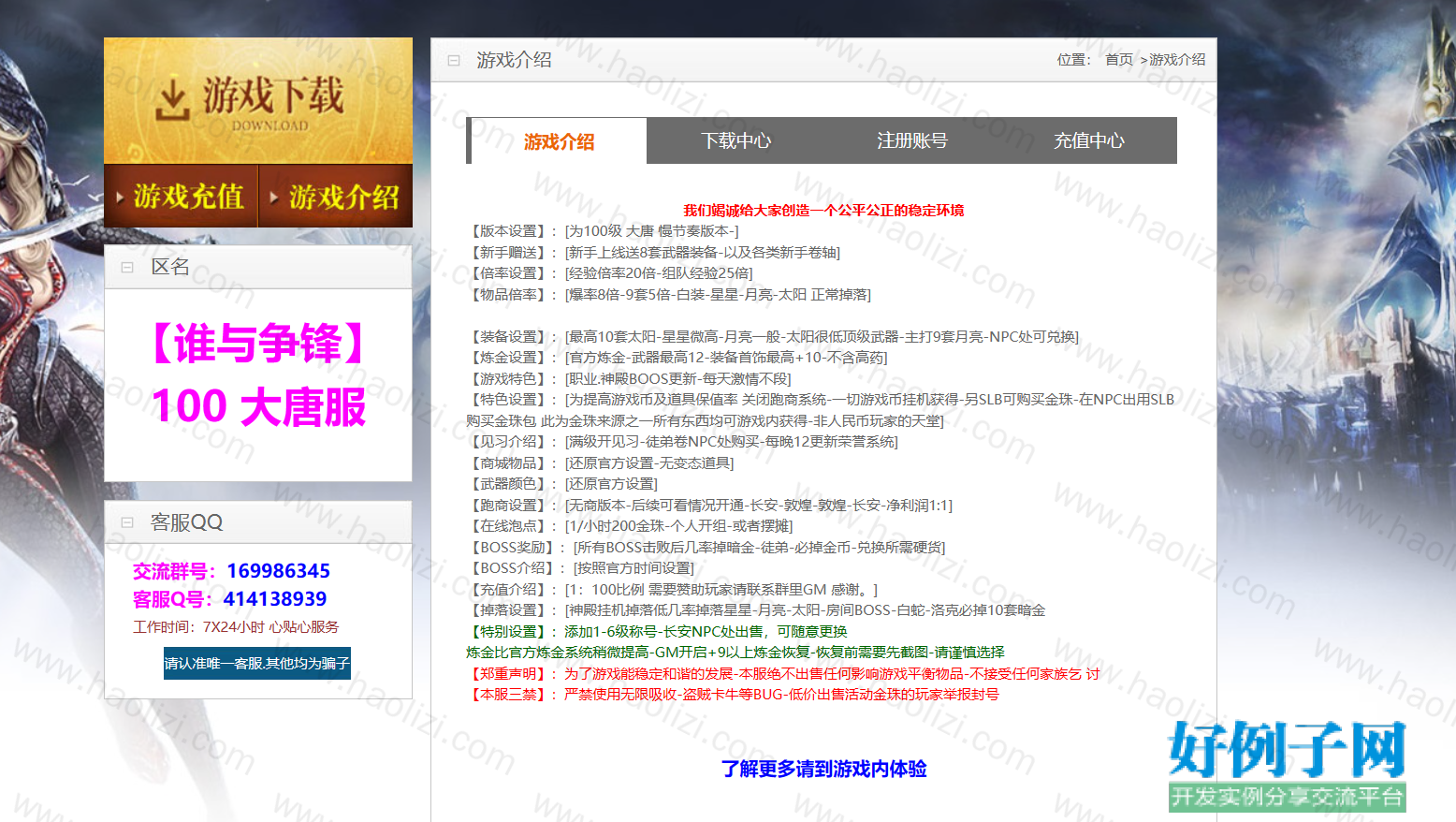
Task: Open the 游戏充值 recharge button
Action: [181, 196]
